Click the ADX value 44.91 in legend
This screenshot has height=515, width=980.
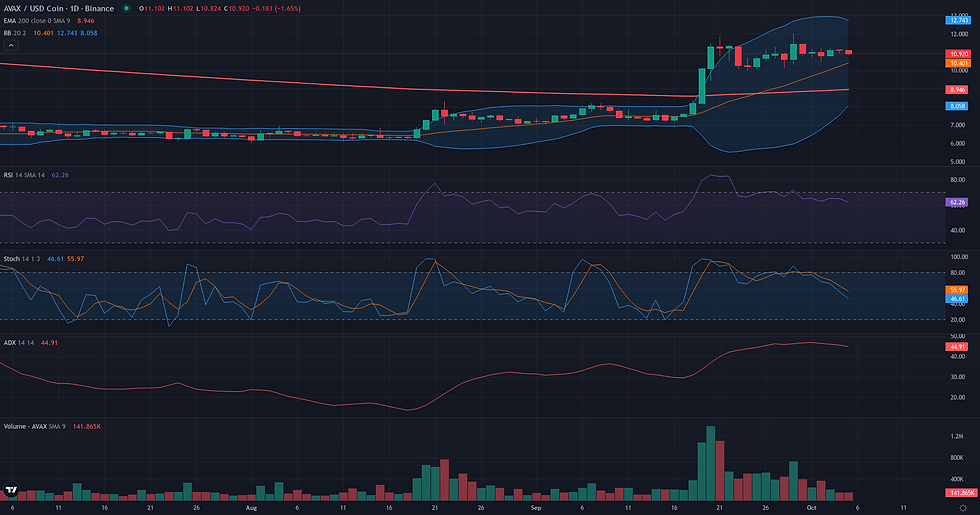coord(49,342)
